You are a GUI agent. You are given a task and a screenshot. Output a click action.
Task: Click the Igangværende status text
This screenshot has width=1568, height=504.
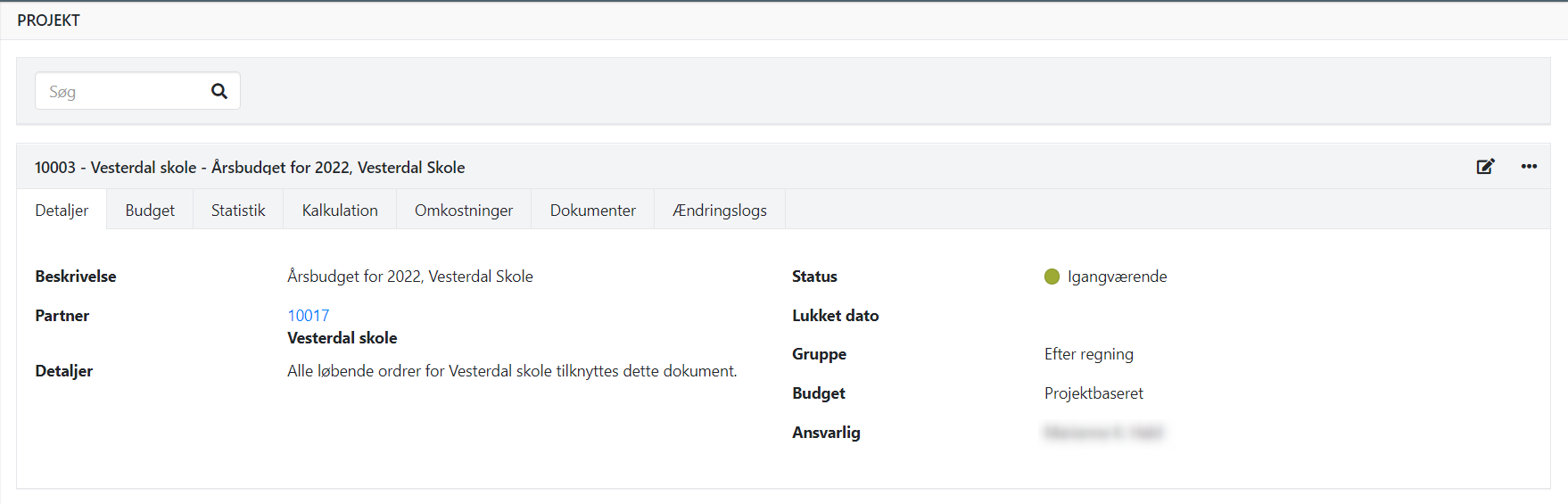click(1118, 277)
